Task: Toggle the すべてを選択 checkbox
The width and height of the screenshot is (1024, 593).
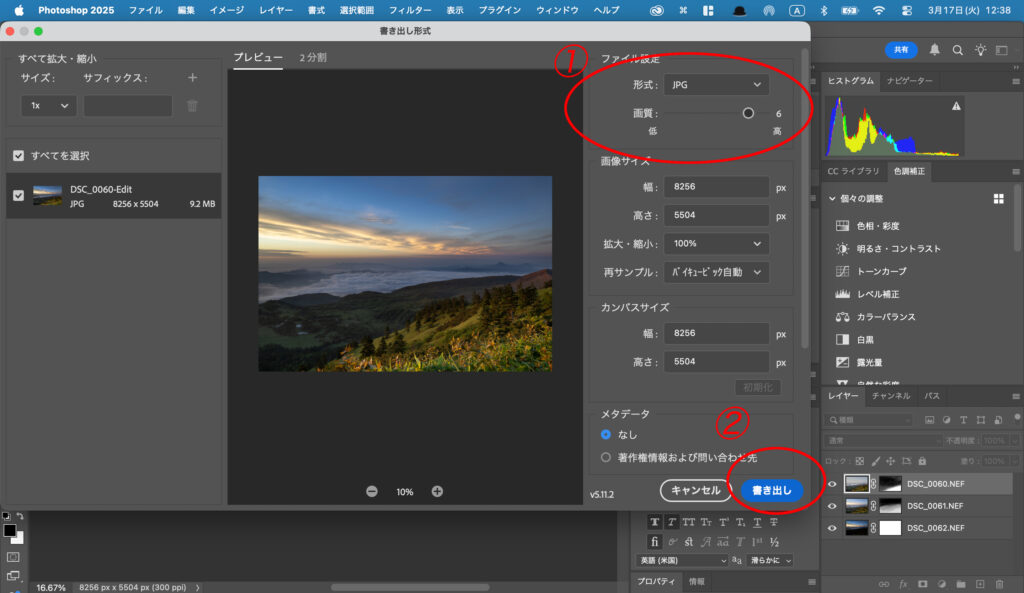Action: pos(18,156)
